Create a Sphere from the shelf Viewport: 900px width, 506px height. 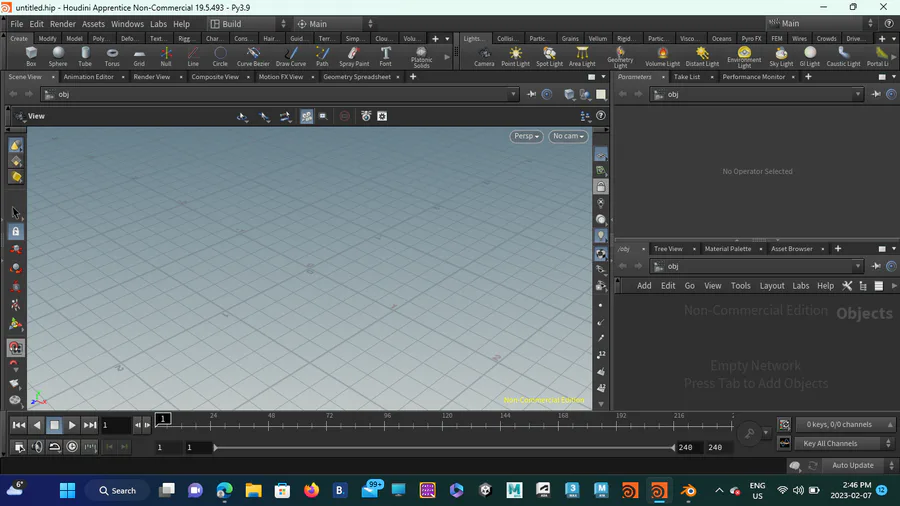point(58,56)
